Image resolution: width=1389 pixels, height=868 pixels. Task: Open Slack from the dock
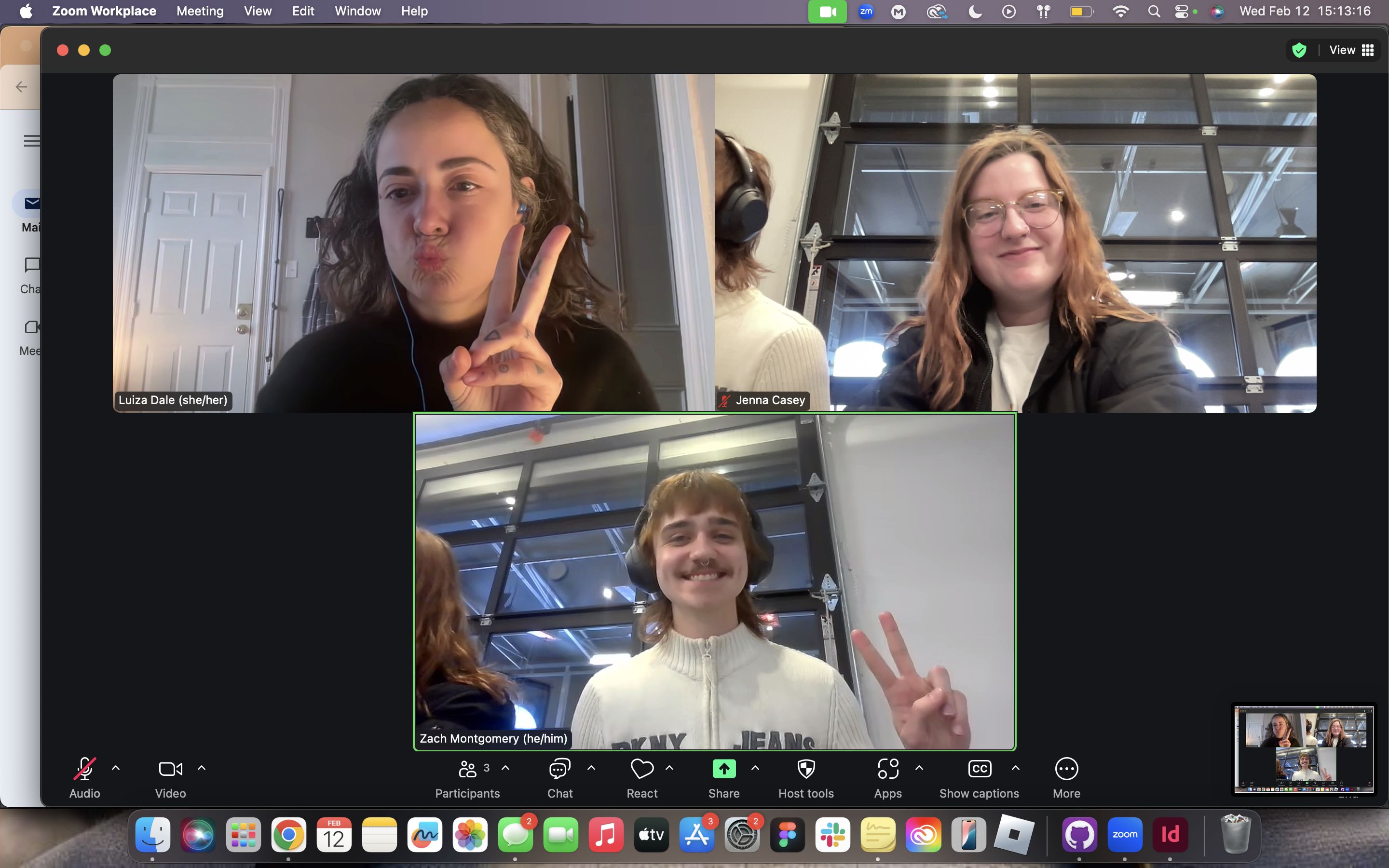pos(832,835)
